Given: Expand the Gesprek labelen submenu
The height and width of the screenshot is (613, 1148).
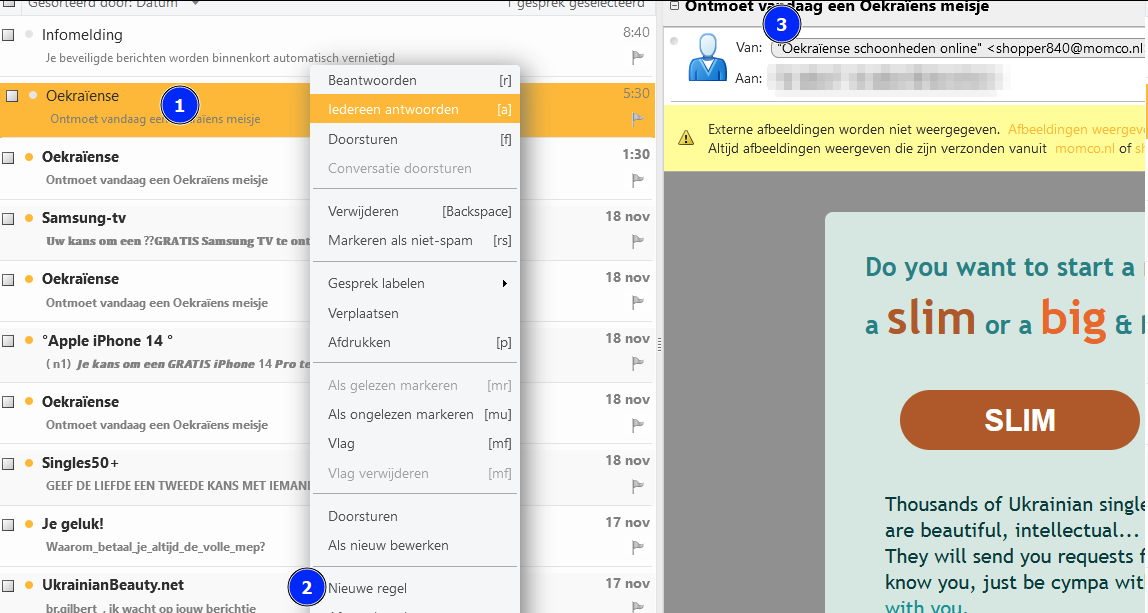Looking at the screenshot, I should [415, 283].
